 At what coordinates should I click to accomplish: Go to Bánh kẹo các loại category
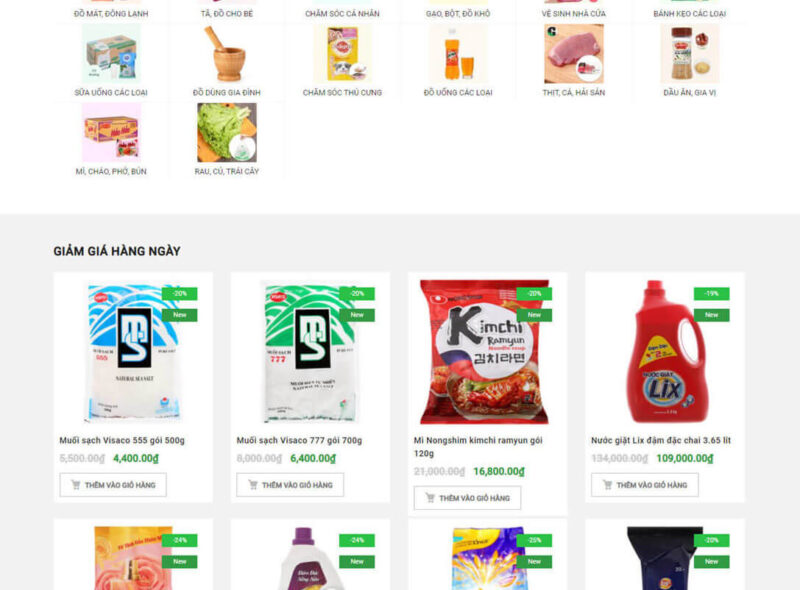(690, 14)
